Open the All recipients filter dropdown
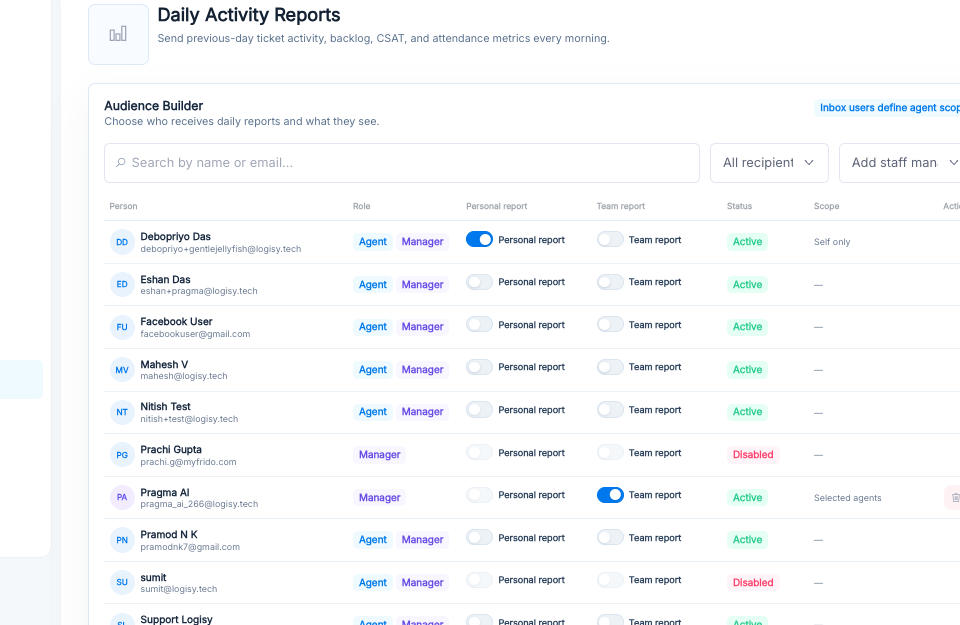The width and height of the screenshot is (960, 625). [x=769, y=163]
